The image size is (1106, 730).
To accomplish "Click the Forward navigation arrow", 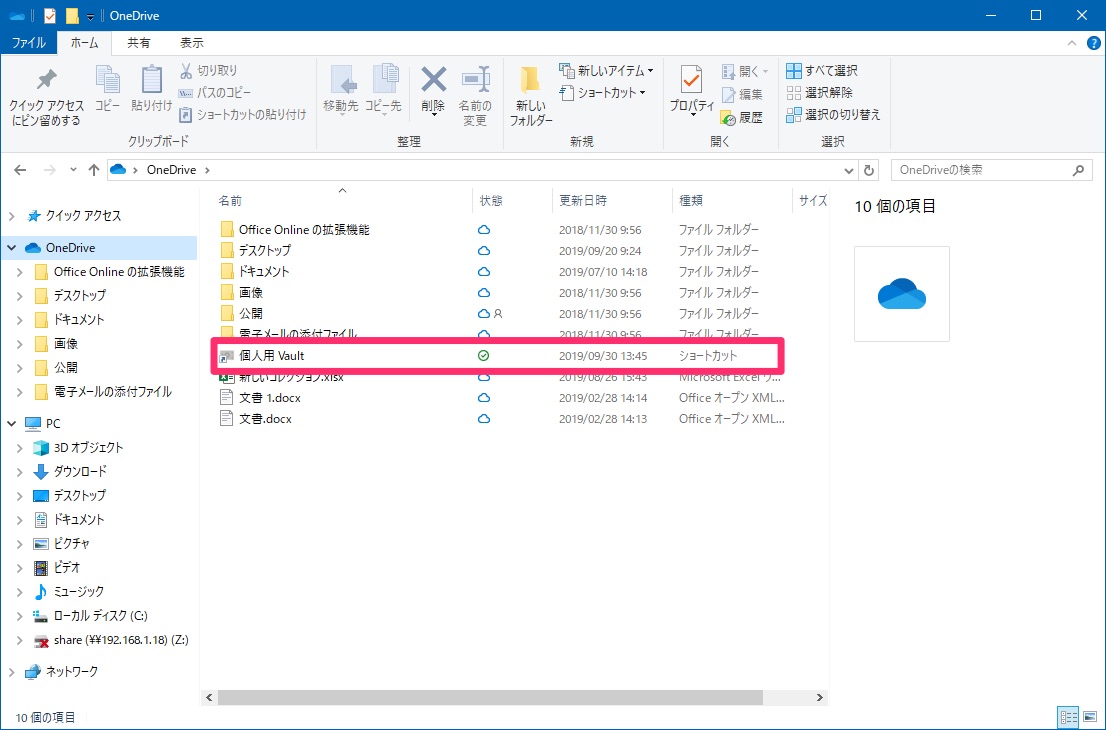I will click(49, 170).
